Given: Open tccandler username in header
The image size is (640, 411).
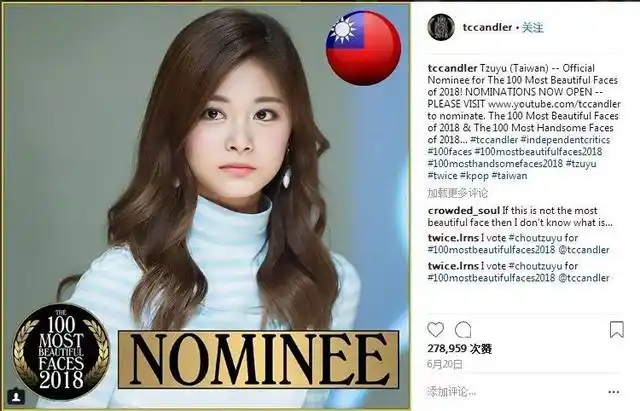Looking at the screenshot, I should pyautogui.click(x=487, y=27).
